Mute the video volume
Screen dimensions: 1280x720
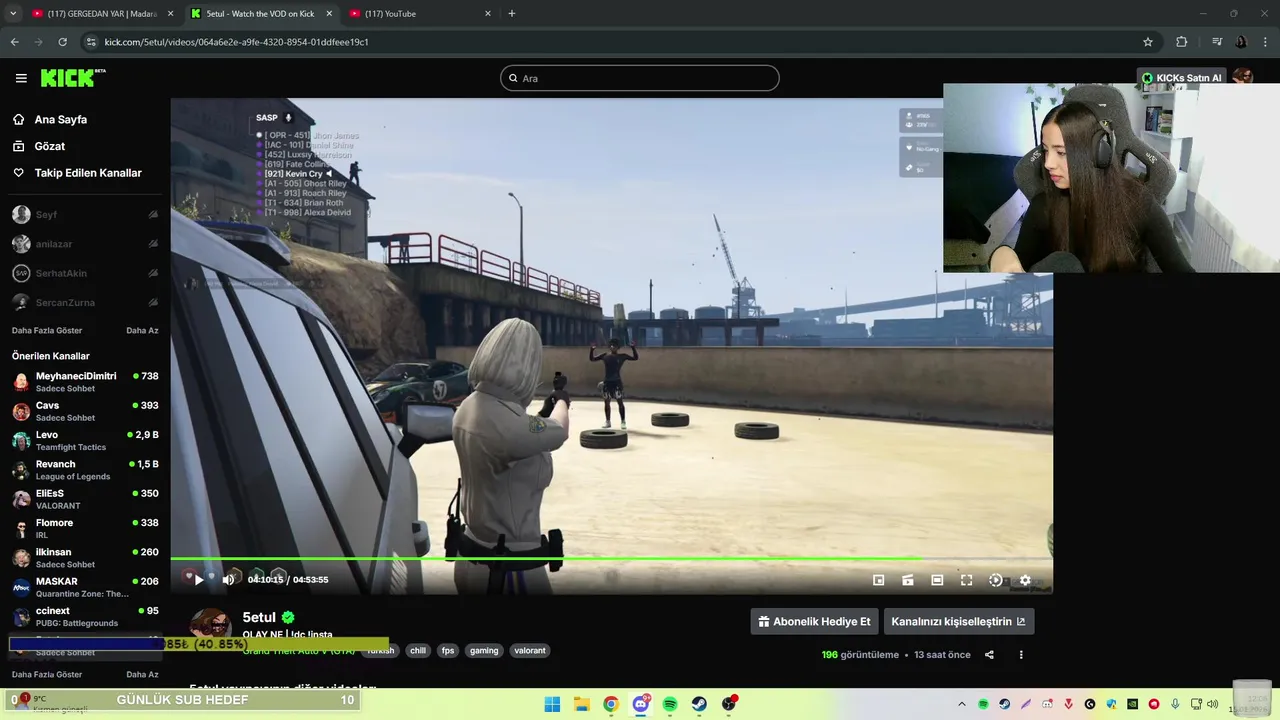[228, 580]
